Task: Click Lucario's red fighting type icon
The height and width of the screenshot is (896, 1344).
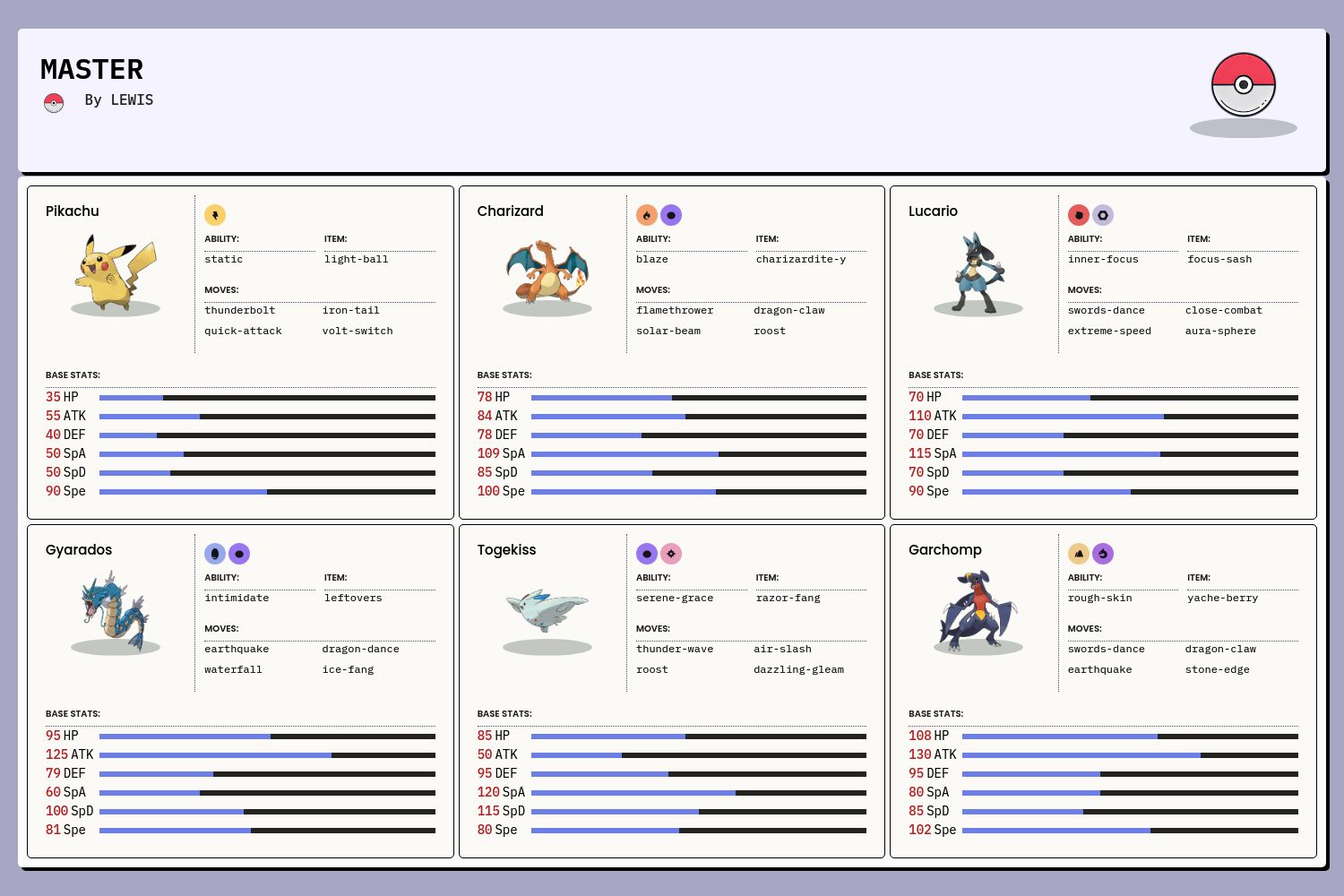Action: pos(1079,215)
